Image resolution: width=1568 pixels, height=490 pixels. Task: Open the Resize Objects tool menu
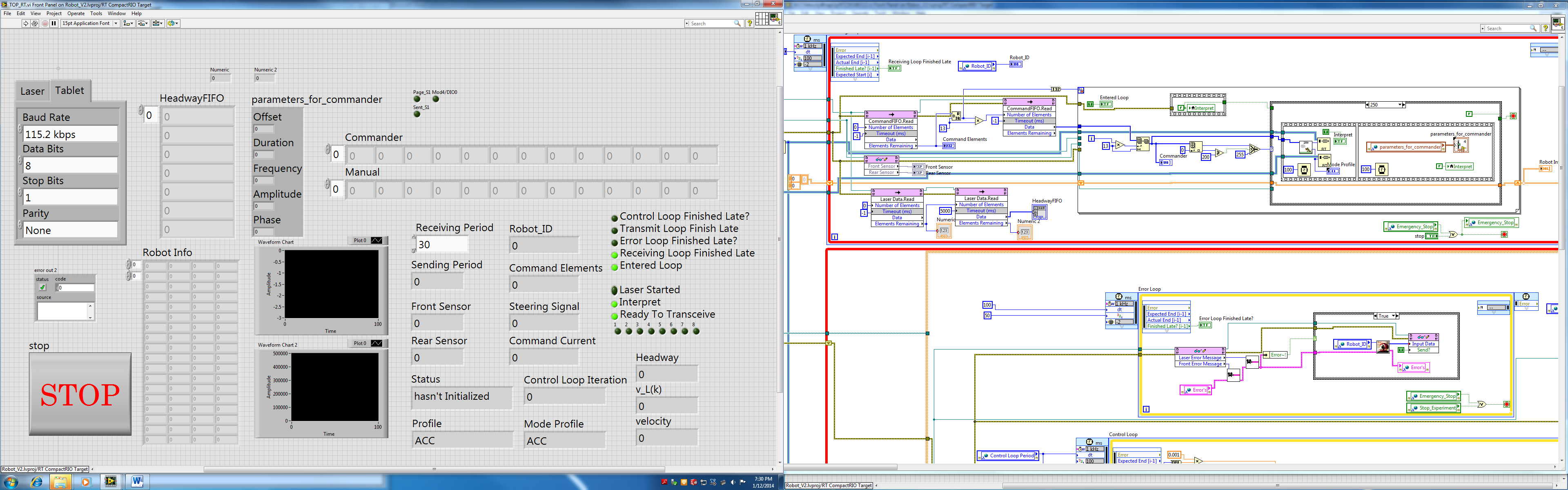[x=158, y=23]
